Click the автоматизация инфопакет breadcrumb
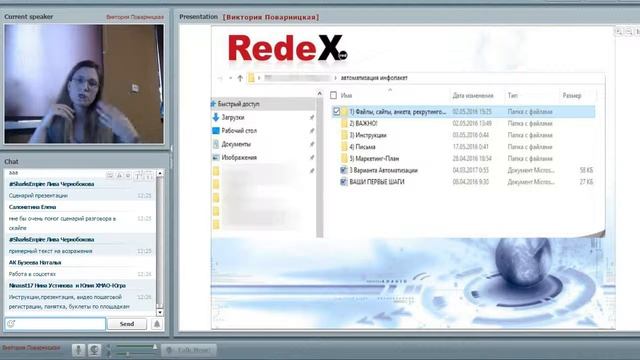This screenshot has width=640, height=360. coord(374,78)
